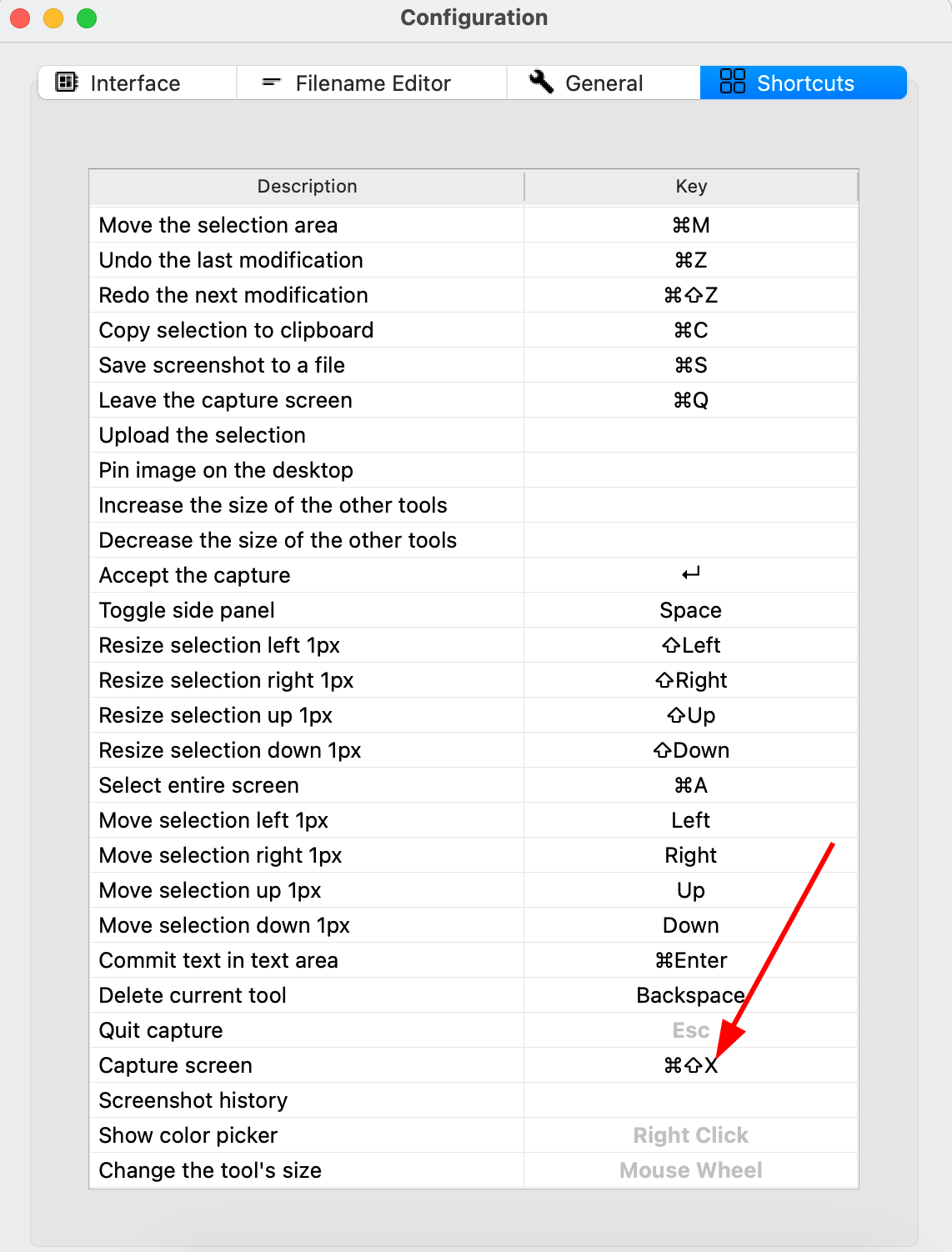
Task: Click the ⌘A shortcut for Select entire screen
Action: point(690,784)
